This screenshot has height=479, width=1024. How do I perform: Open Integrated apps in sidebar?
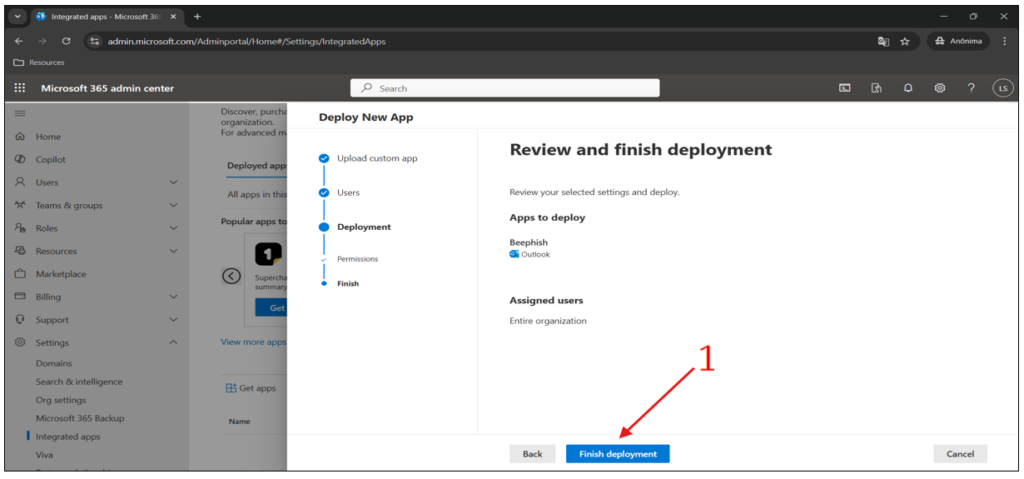[x=68, y=437]
